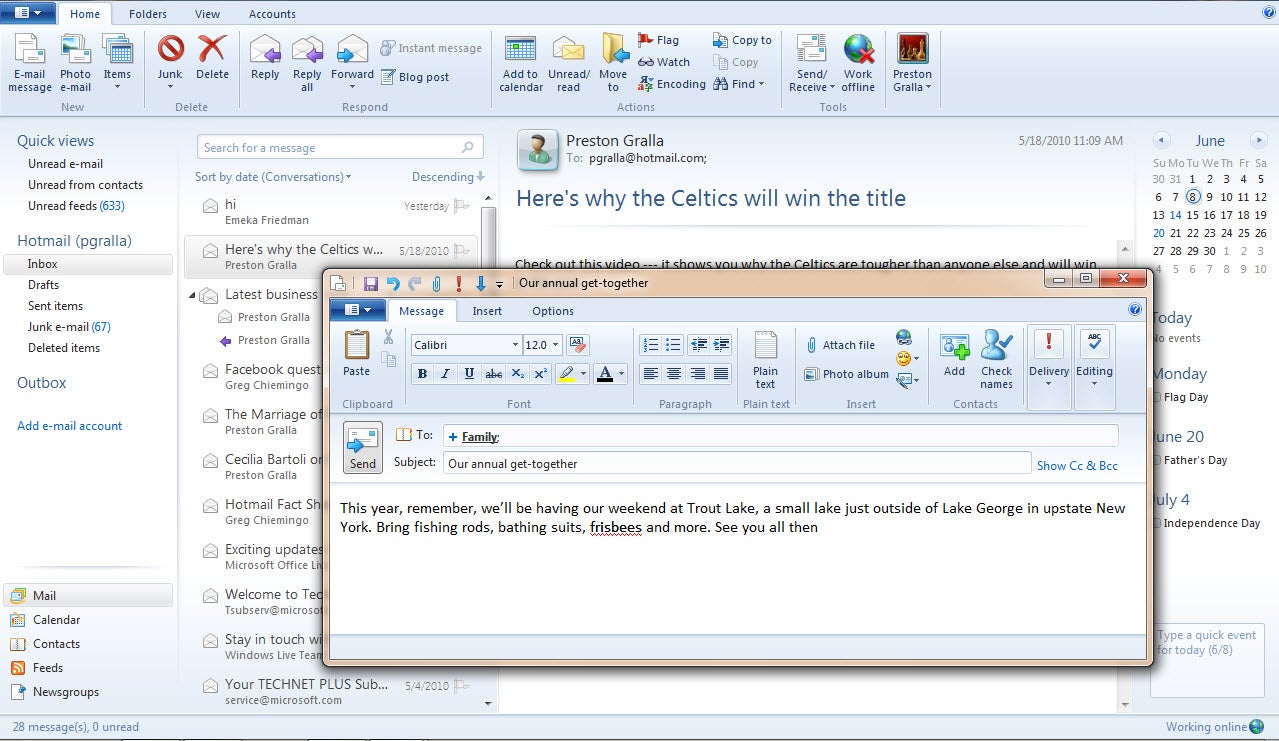
Task: Open Contacts in navigation pane
Action: point(56,644)
